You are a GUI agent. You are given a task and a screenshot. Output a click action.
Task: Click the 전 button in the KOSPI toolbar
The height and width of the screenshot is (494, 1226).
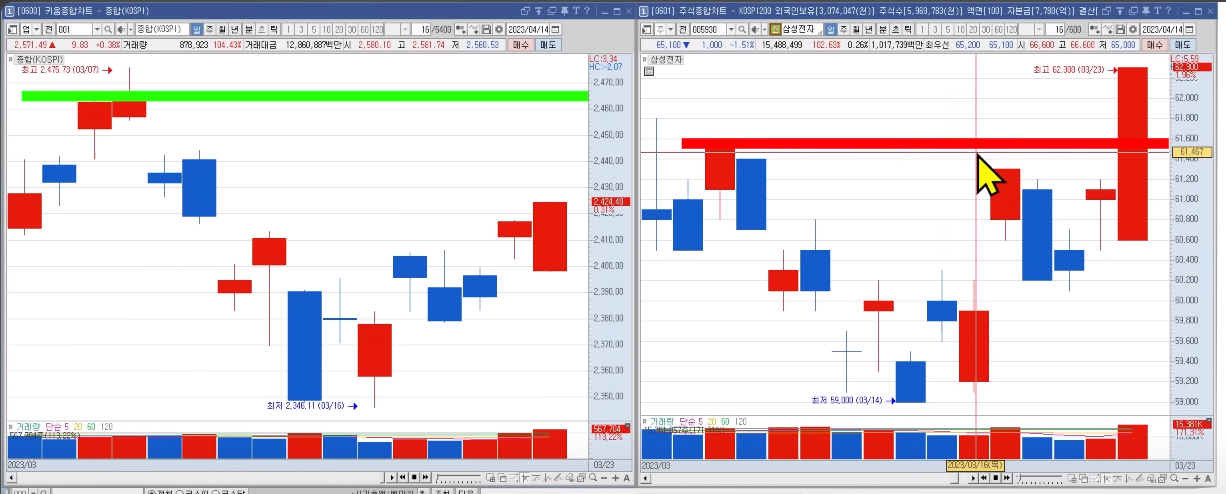coord(48,29)
